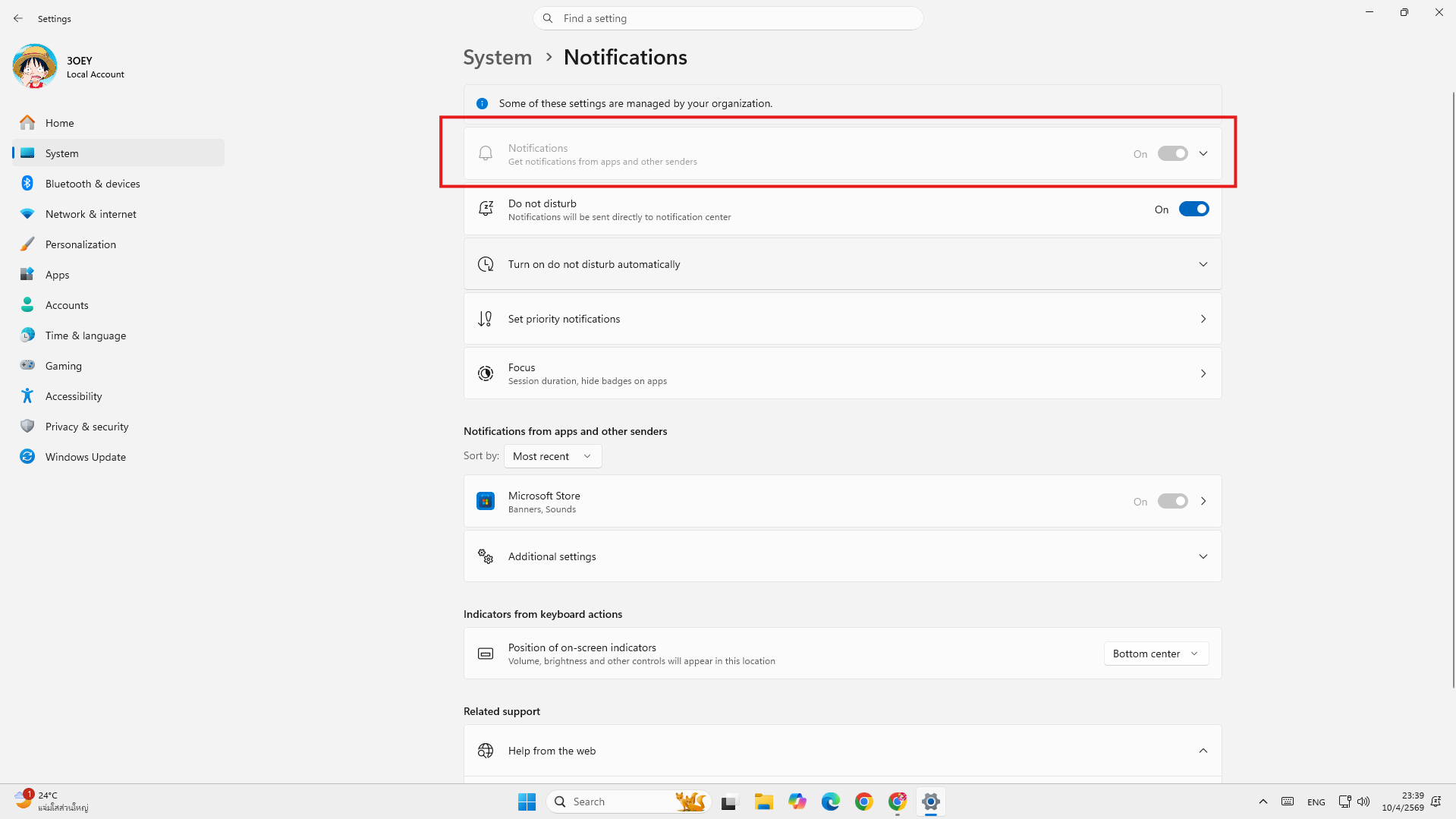Show hidden system tray icons
Screen dimensions: 1456x819
tap(1263, 802)
